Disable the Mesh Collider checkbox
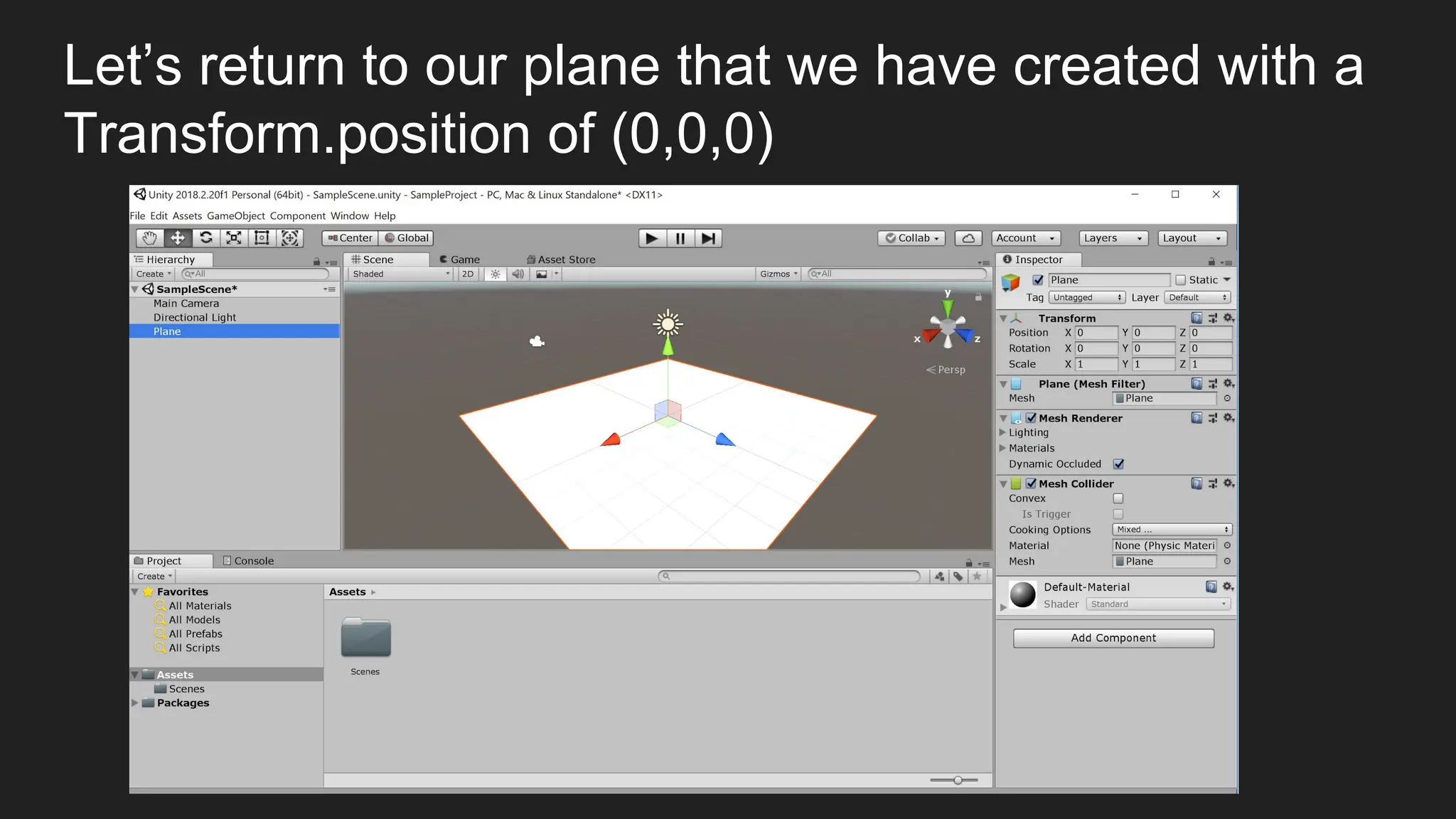 [x=1031, y=483]
